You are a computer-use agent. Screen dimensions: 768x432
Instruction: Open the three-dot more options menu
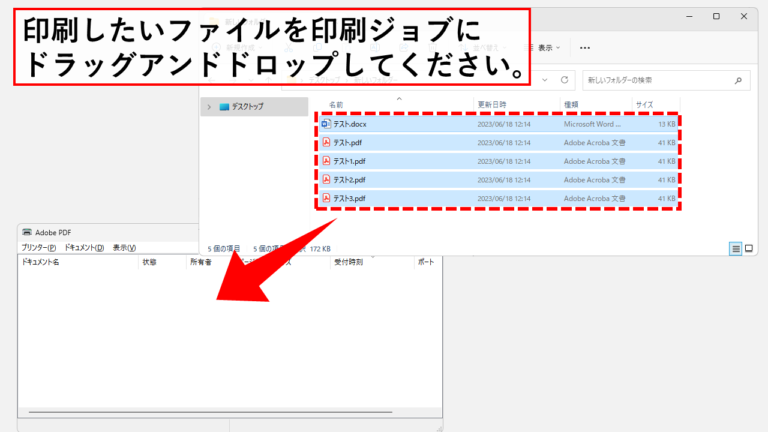pyautogui.click(x=585, y=48)
